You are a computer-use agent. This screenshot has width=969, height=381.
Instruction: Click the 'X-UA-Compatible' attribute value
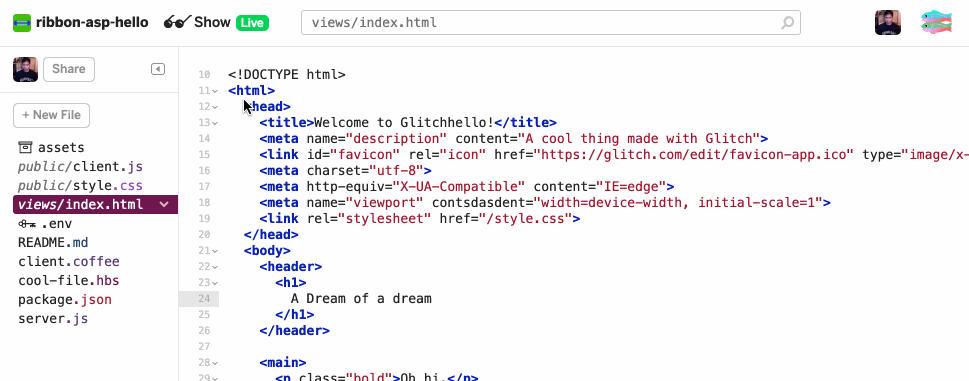[459, 186]
